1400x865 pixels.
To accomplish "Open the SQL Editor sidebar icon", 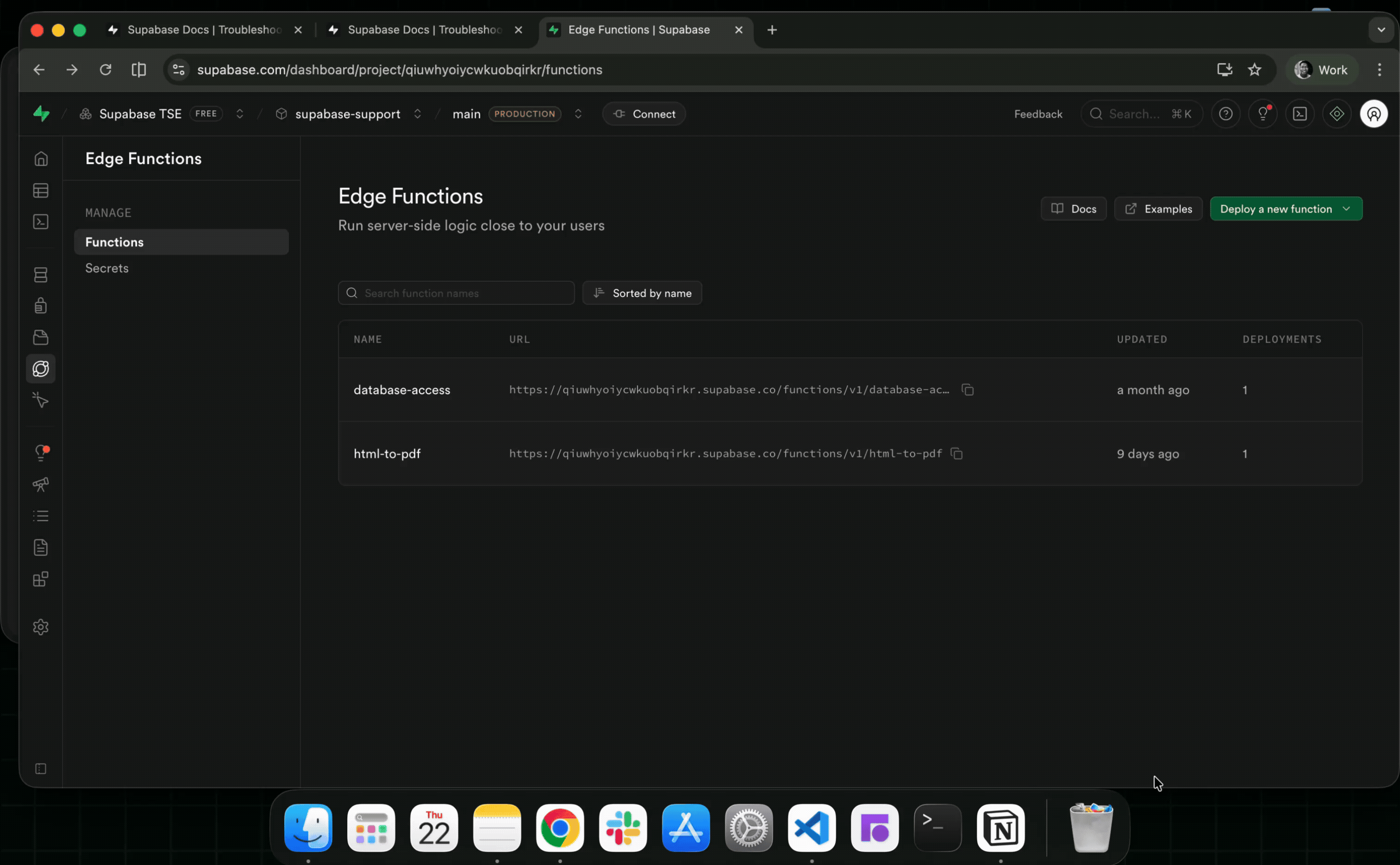I will click(x=41, y=222).
